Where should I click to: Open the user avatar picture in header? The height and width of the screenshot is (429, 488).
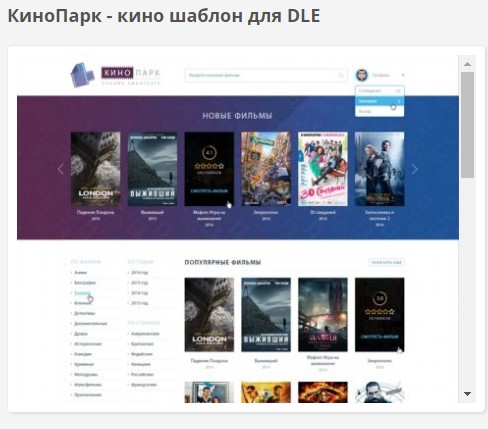(362, 75)
